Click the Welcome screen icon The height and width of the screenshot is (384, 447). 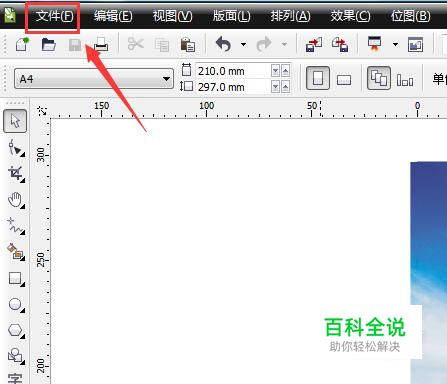click(x=416, y=45)
